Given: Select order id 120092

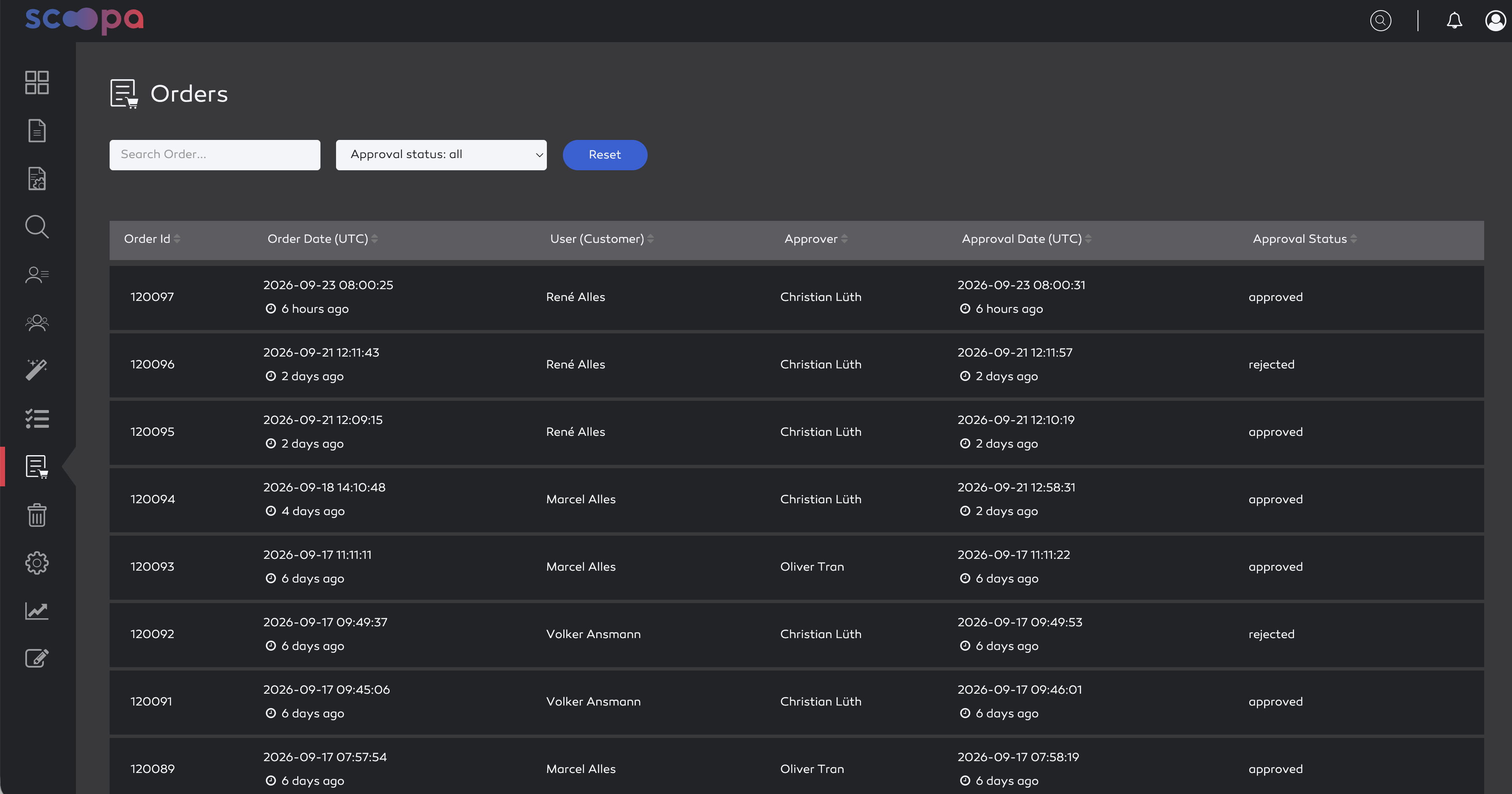Looking at the screenshot, I should tap(152, 634).
